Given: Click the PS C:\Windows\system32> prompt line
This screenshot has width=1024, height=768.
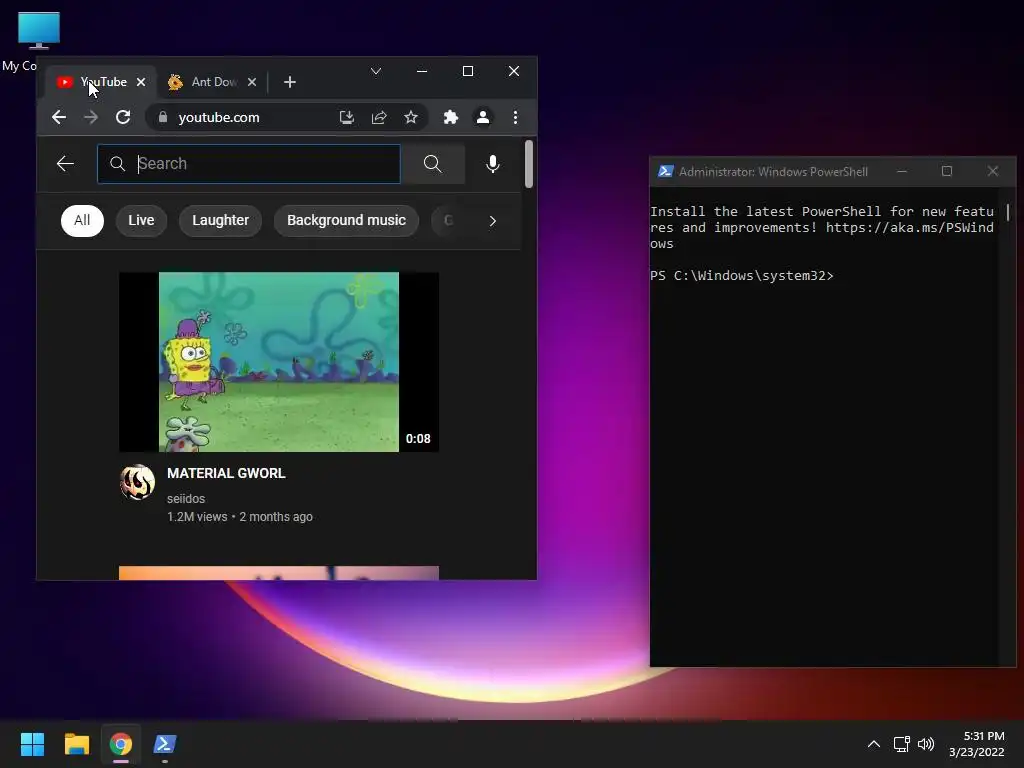Looking at the screenshot, I should tap(742, 276).
